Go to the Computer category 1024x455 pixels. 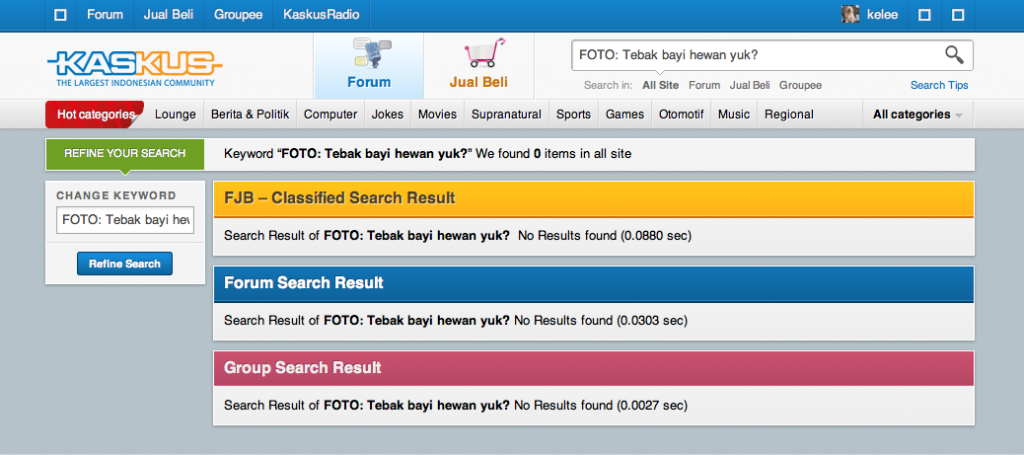330,114
